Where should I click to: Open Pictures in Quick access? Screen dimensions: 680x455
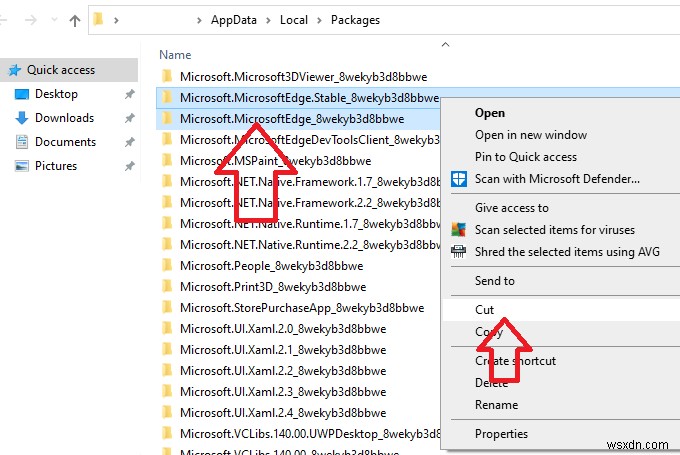click(x=56, y=166)
